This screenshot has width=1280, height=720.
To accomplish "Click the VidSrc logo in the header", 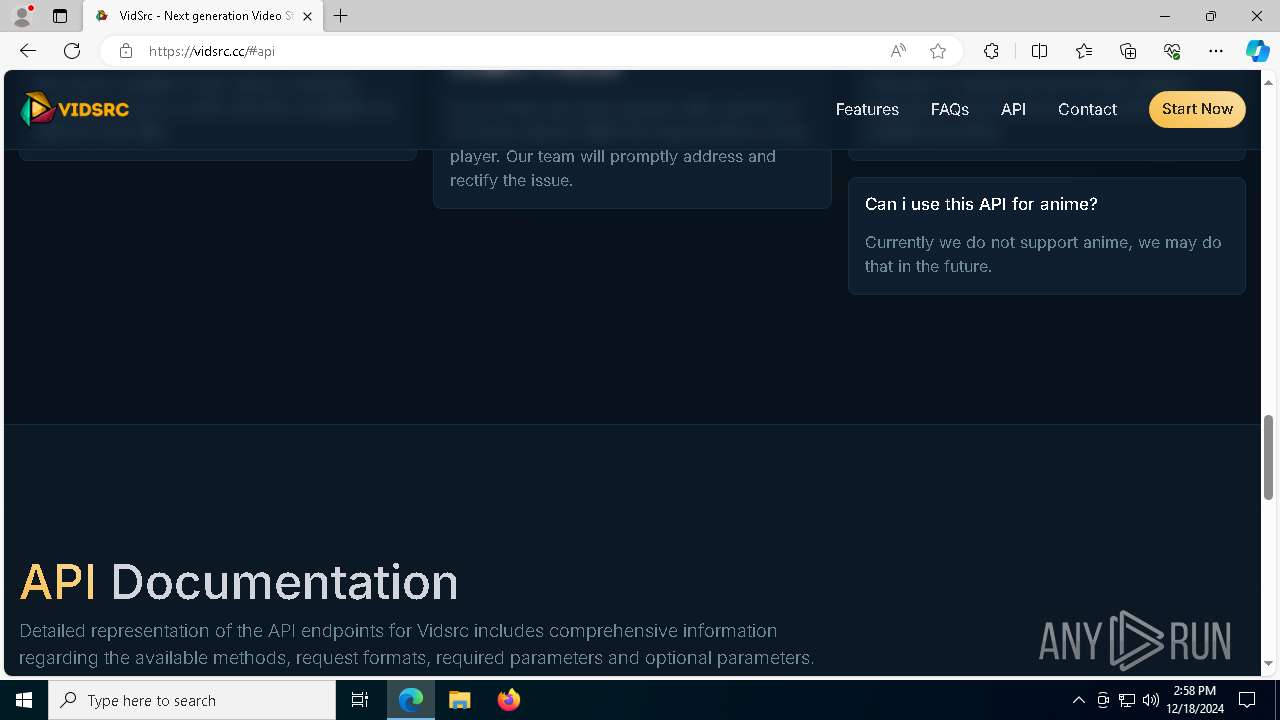I will click(x=75, y=109).
